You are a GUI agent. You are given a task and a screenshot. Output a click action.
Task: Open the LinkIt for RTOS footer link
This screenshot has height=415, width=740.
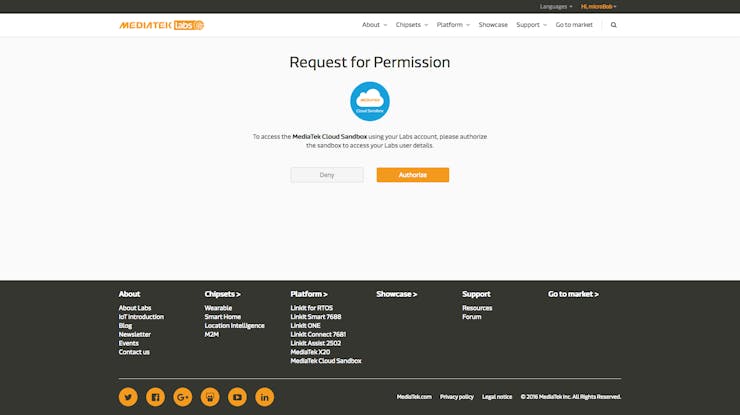(x=311, y=308)
